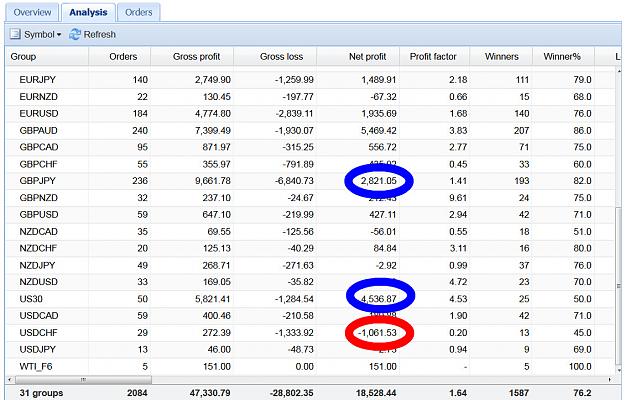Select the GBPCAD row

(x=310, y=147)
